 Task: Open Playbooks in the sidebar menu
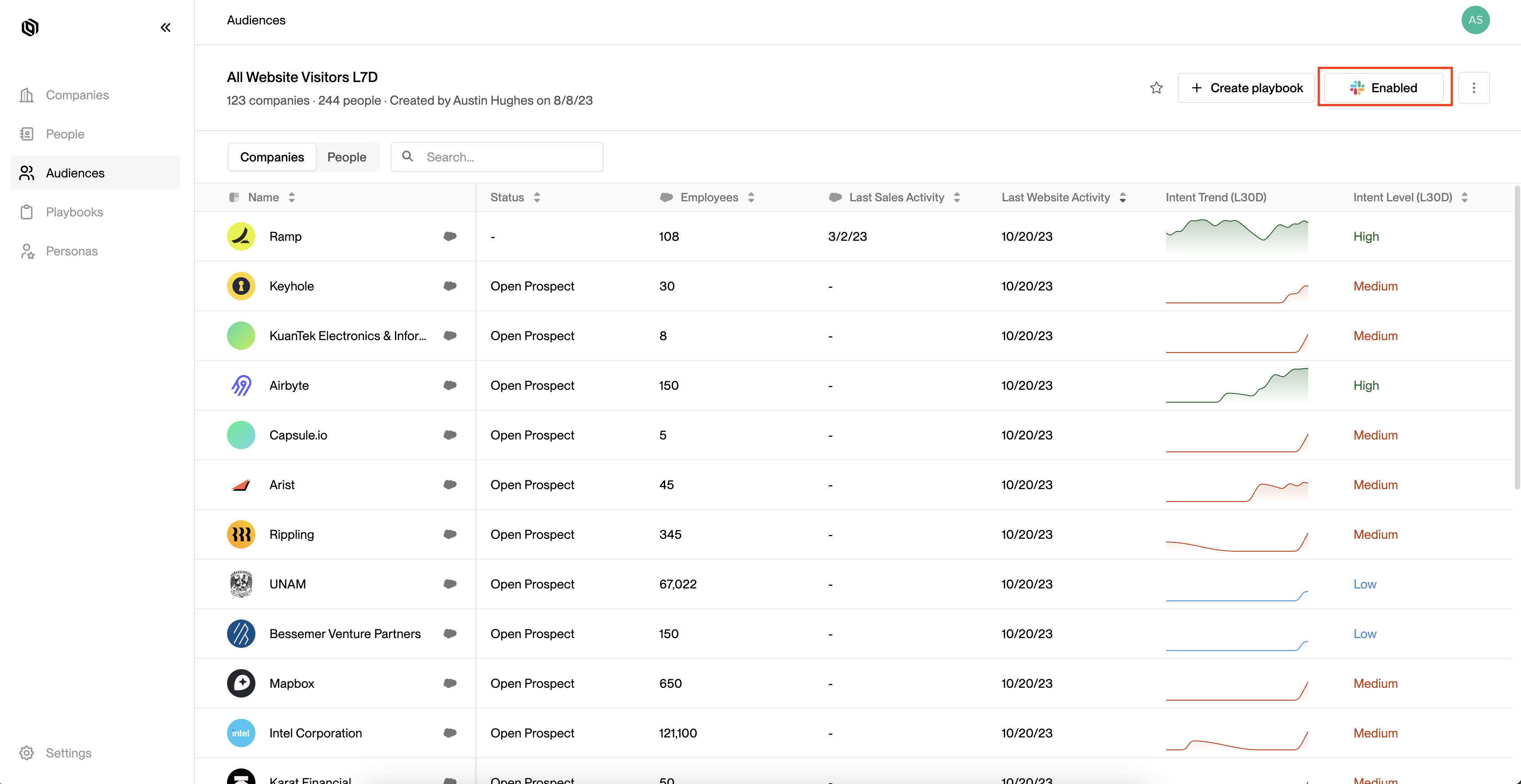[x=74, y=212]
